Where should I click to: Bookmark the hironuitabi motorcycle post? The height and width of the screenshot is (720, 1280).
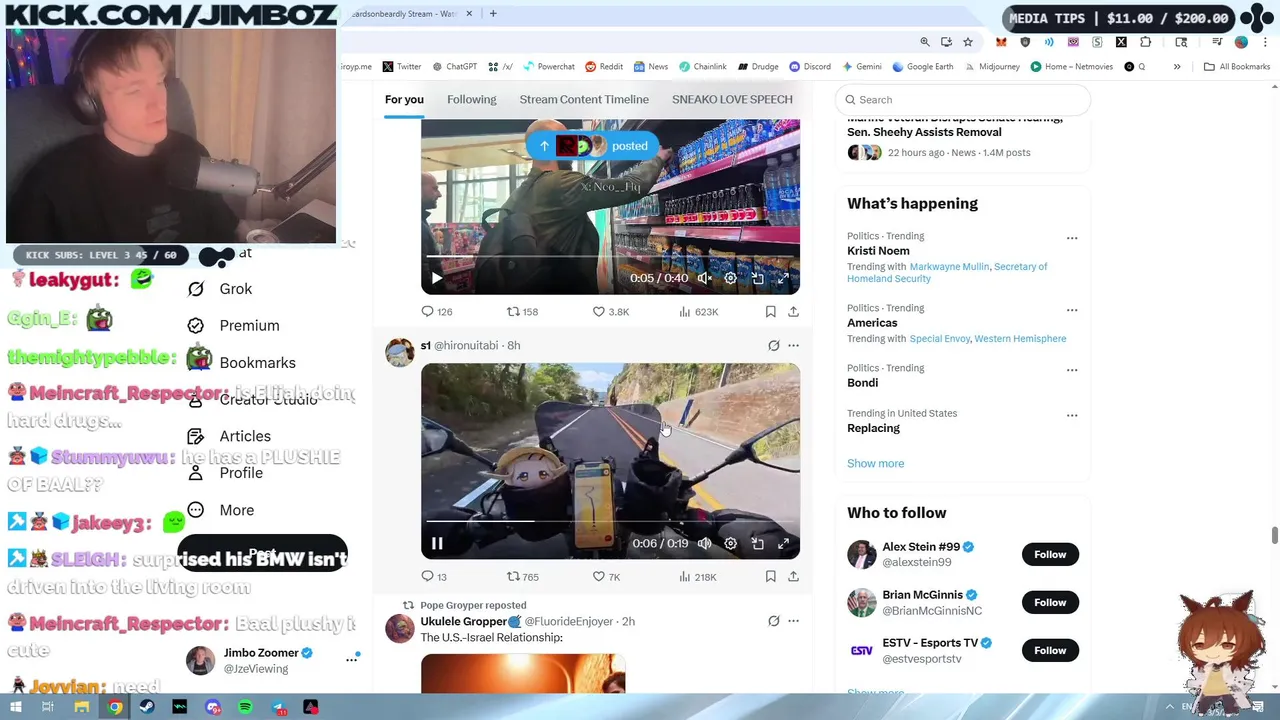[x=770, y=577]
